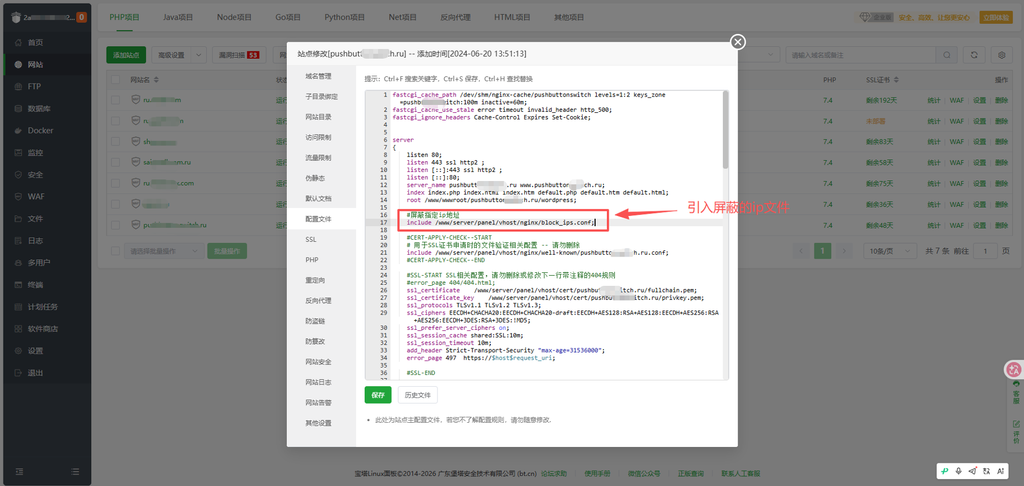Screen dimensions: 1024x486
Task: Check the first website row checkbox
Action: pyautogui.click(x=116, y=100)
